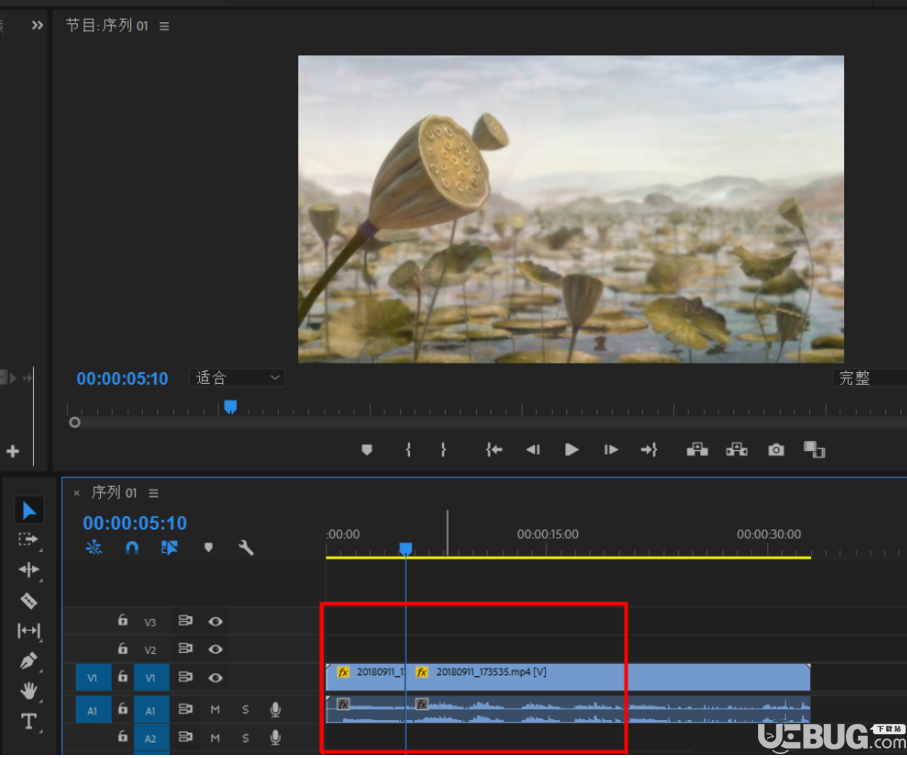Screen dimensions: 907x758
Task: Click timeline timecode 00:00:05:10
Action: tap(135, 523)
